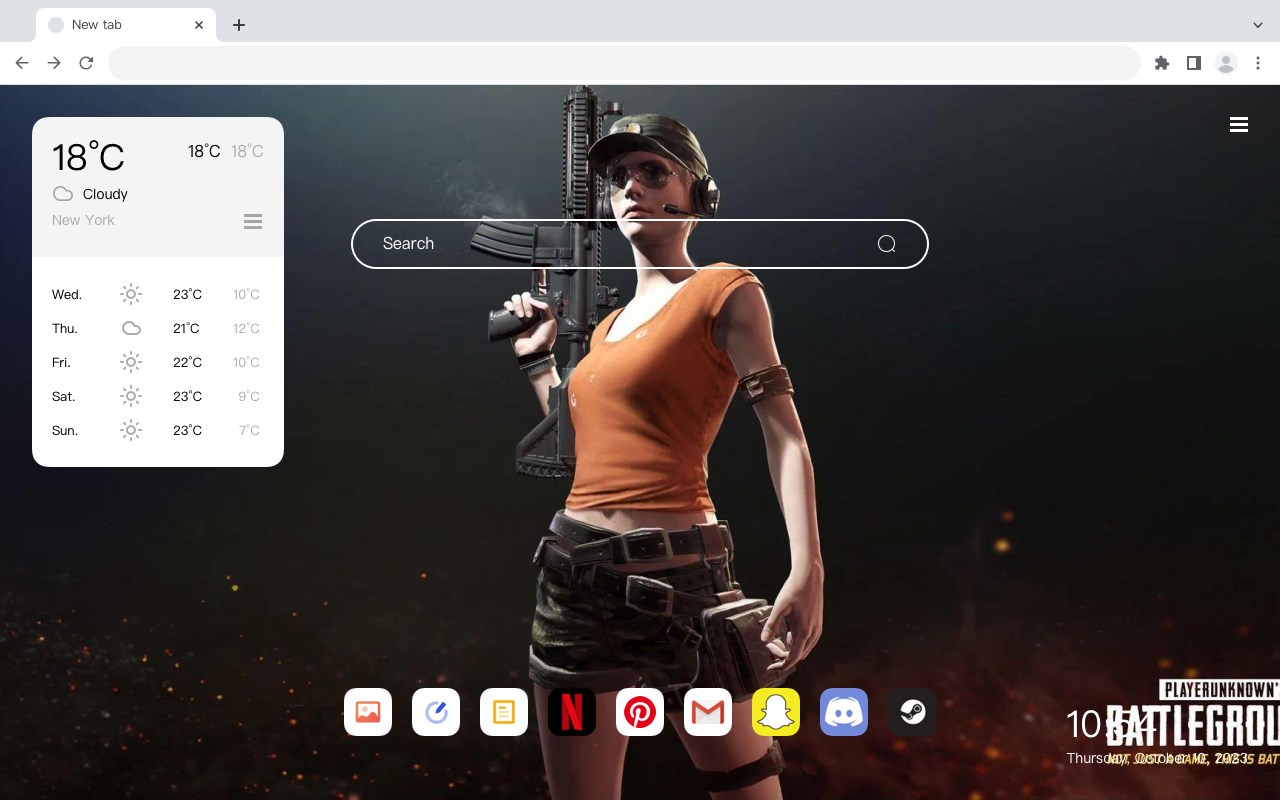Screen dimensions: 1280x800
Task: Expand the tab search chevron
Action: tap(1258, 25)
